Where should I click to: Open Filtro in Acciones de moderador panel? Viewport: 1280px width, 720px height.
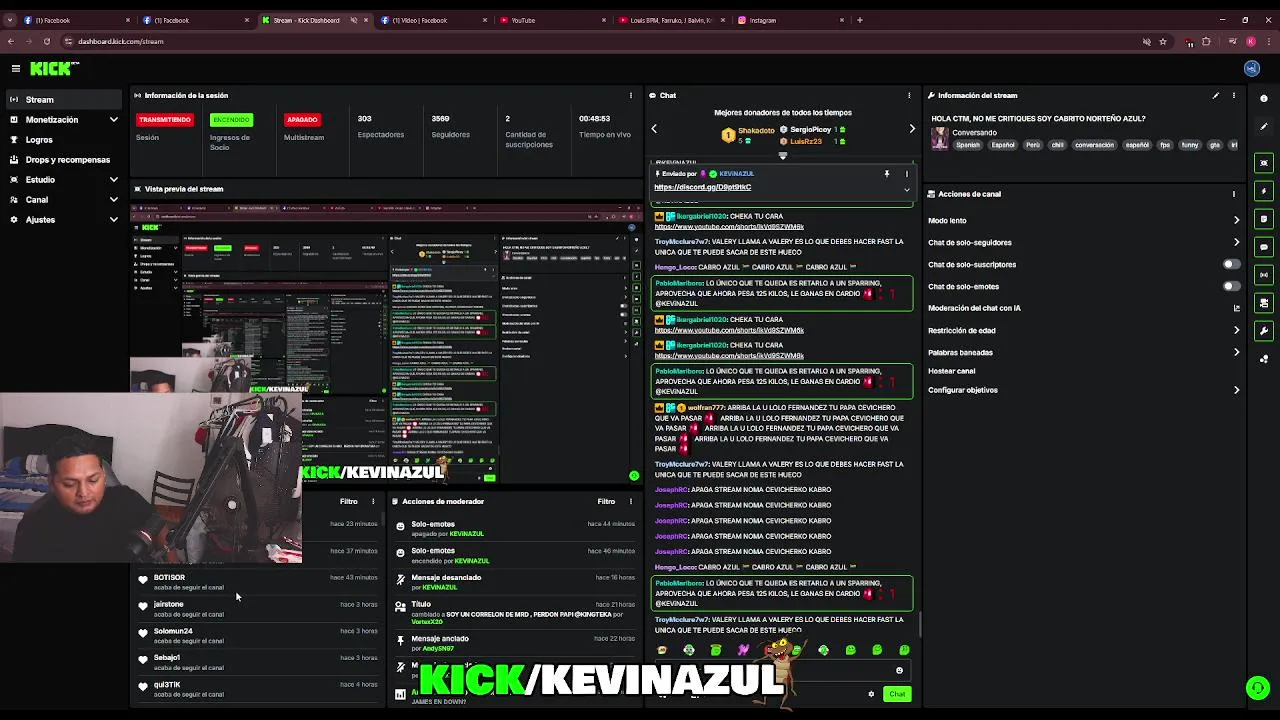point(606,501)
